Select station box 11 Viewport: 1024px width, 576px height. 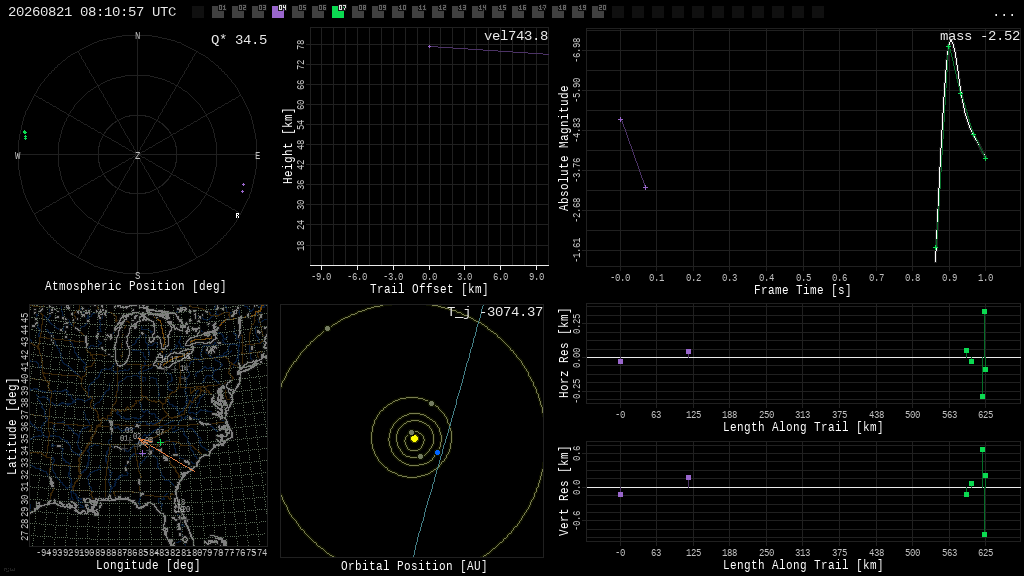point(419,12)
